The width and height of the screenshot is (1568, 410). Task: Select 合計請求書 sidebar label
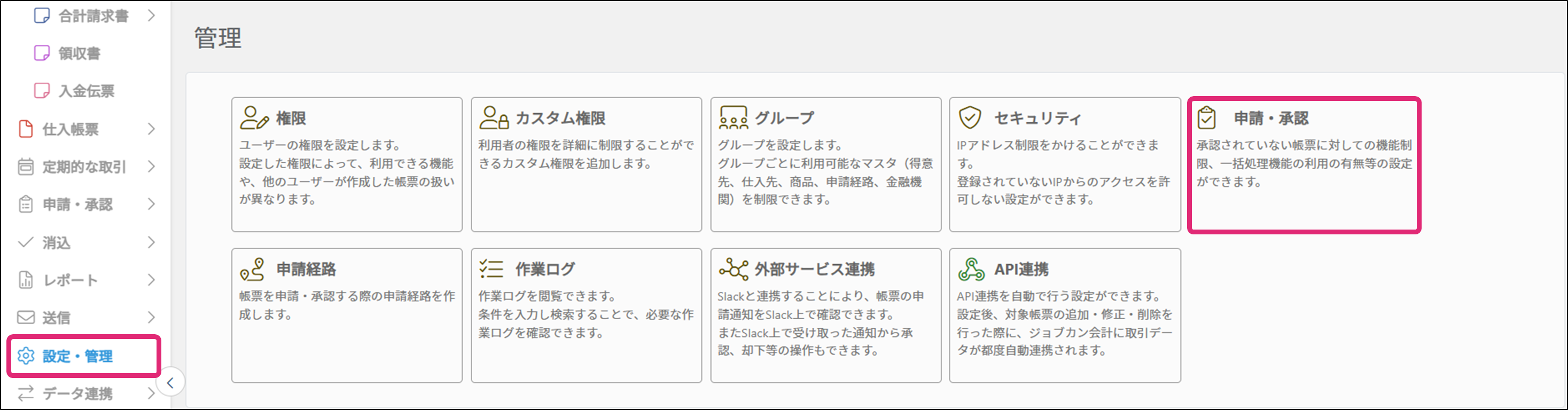93,16
